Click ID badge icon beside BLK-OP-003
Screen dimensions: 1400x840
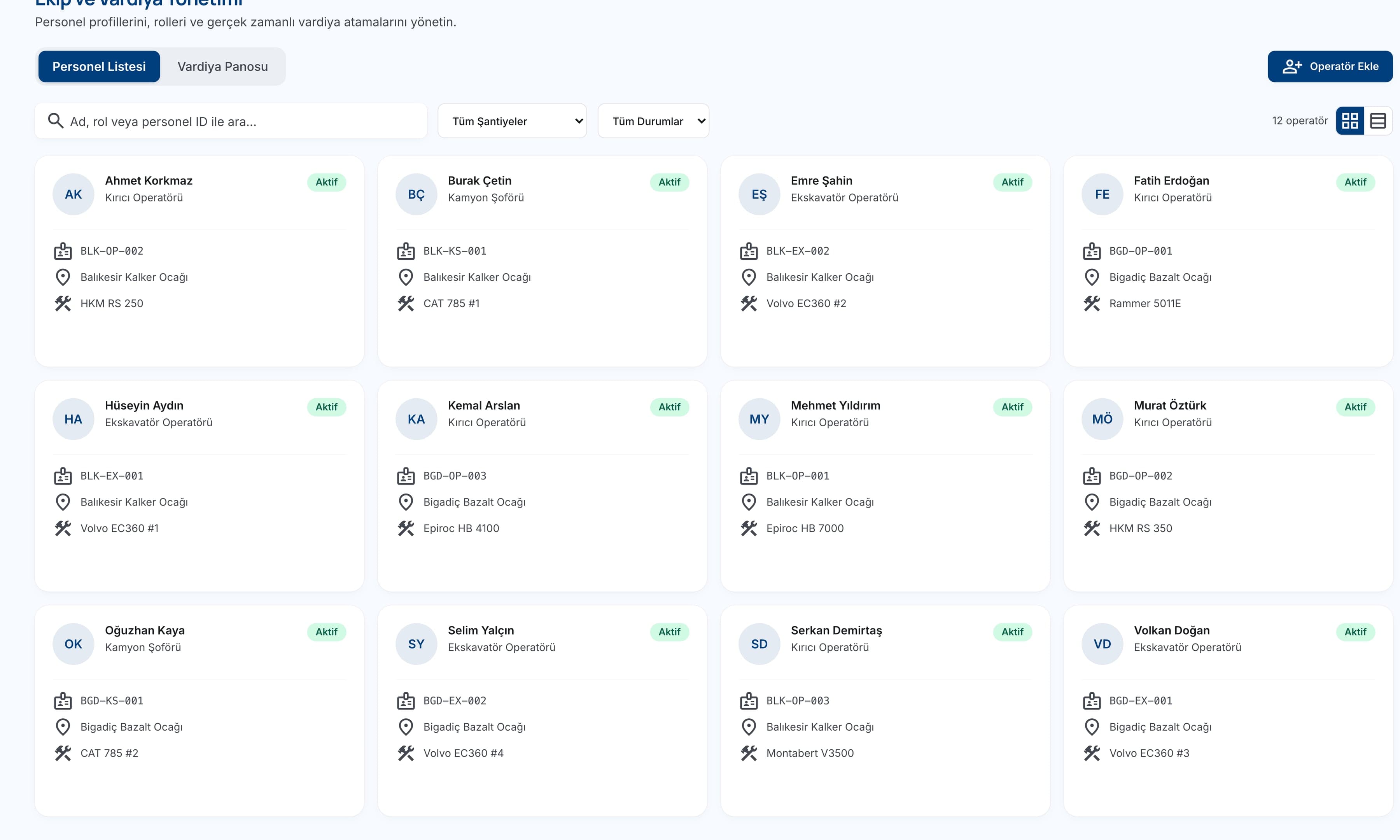click(x=749, y=700)
